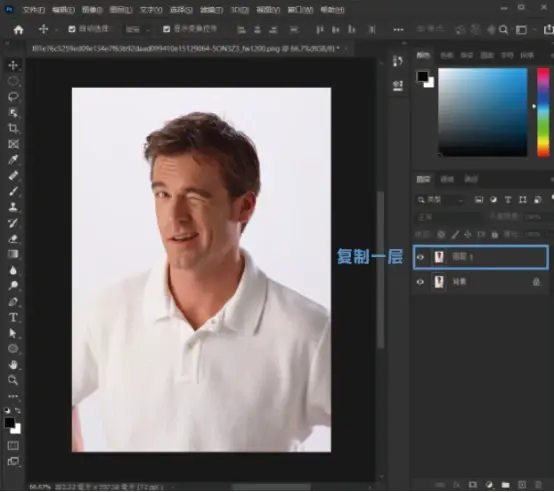The image size is (554, 492).
Task: Open the History panel icon in collapsed dock
Action: pyautogui.click(x=398, y=61)
